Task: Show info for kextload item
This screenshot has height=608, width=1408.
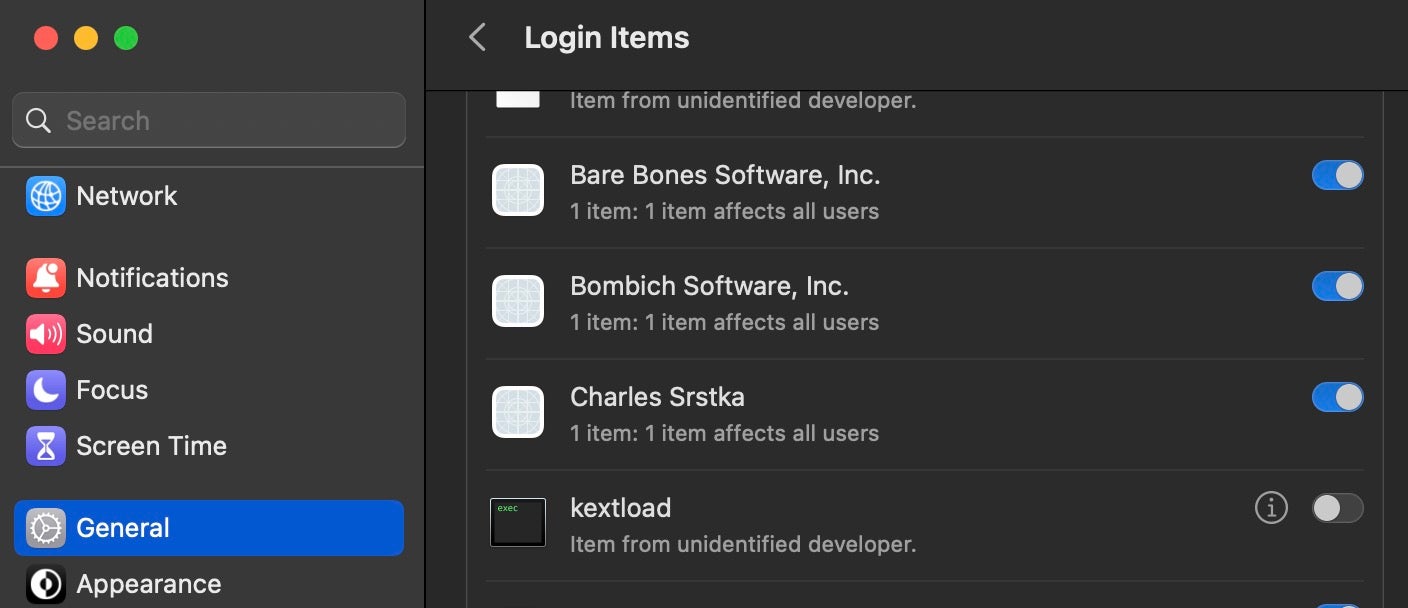Action: coord(1271,508)
